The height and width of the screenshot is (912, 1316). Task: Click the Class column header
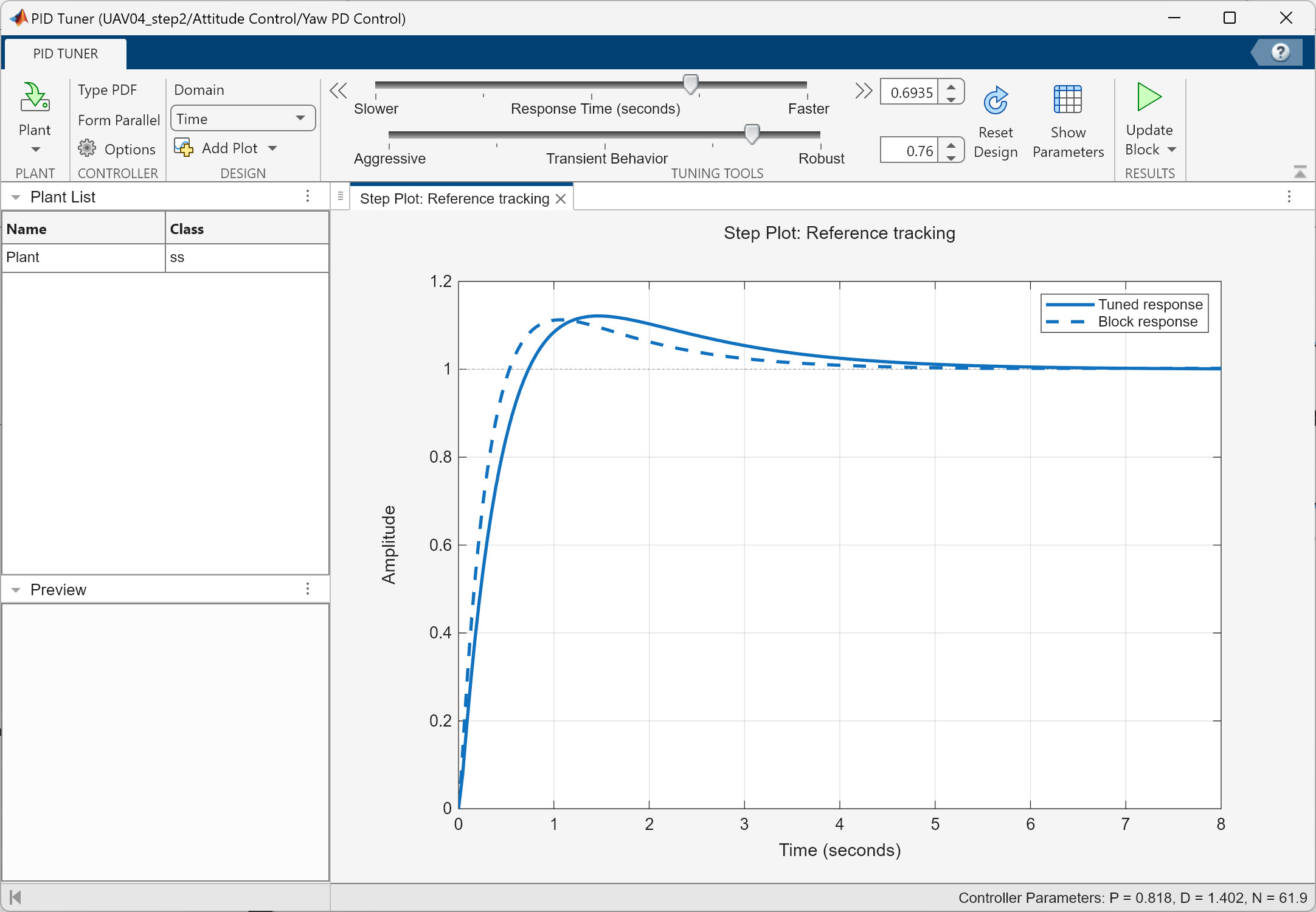click(247, 229)
